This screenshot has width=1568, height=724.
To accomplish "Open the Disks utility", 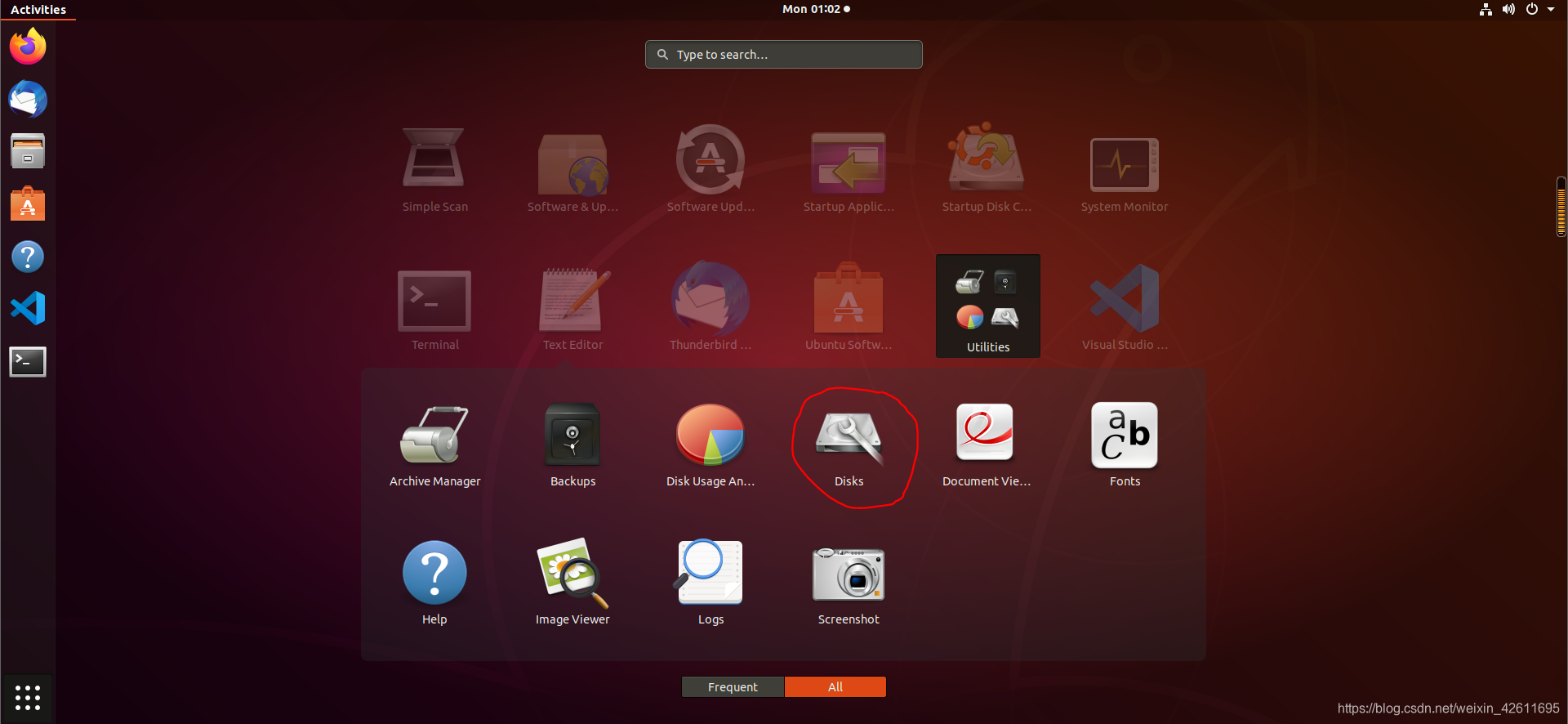I will coord(849,446).
